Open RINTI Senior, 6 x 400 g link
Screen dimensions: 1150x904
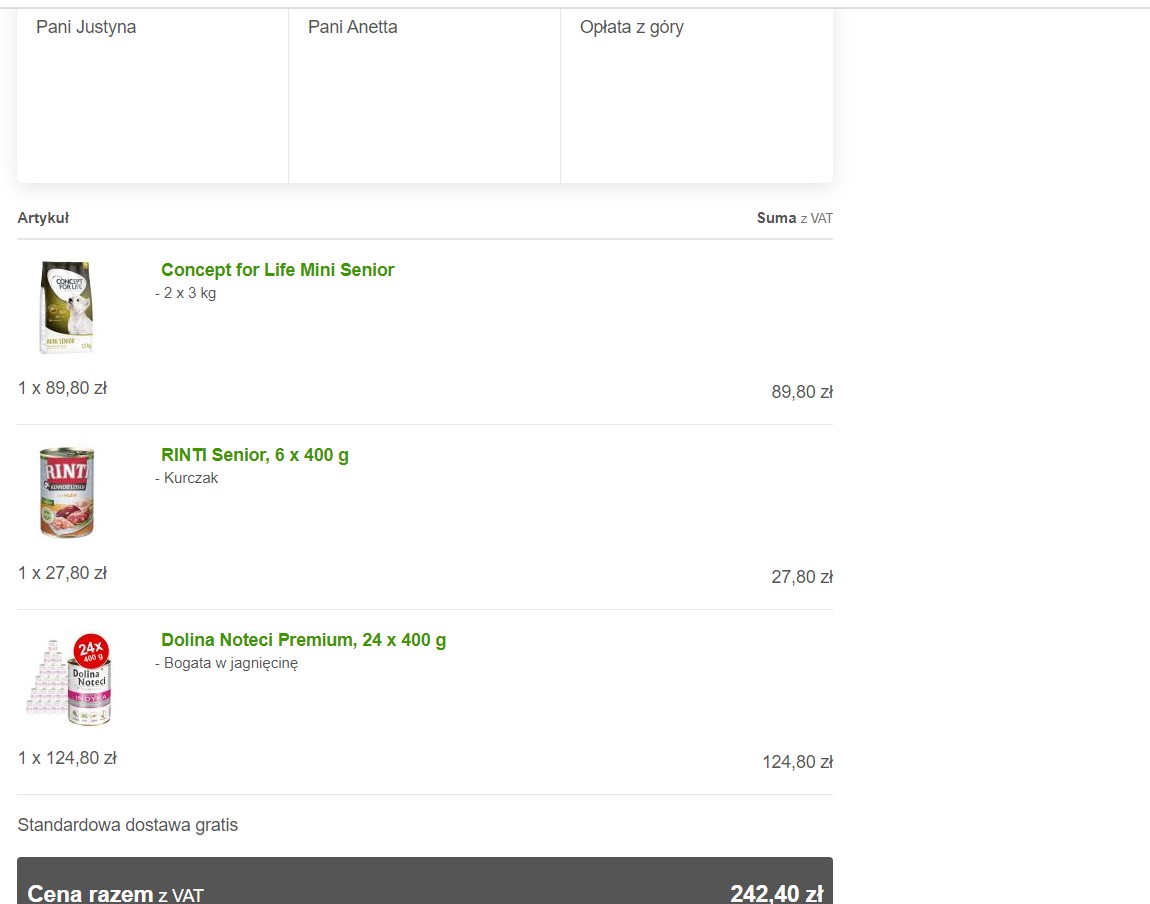254,455
